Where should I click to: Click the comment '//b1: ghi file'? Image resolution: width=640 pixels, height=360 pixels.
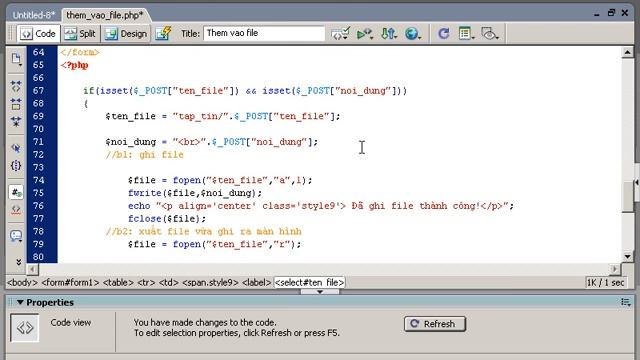pyautogui.click(x=144, y=155)
